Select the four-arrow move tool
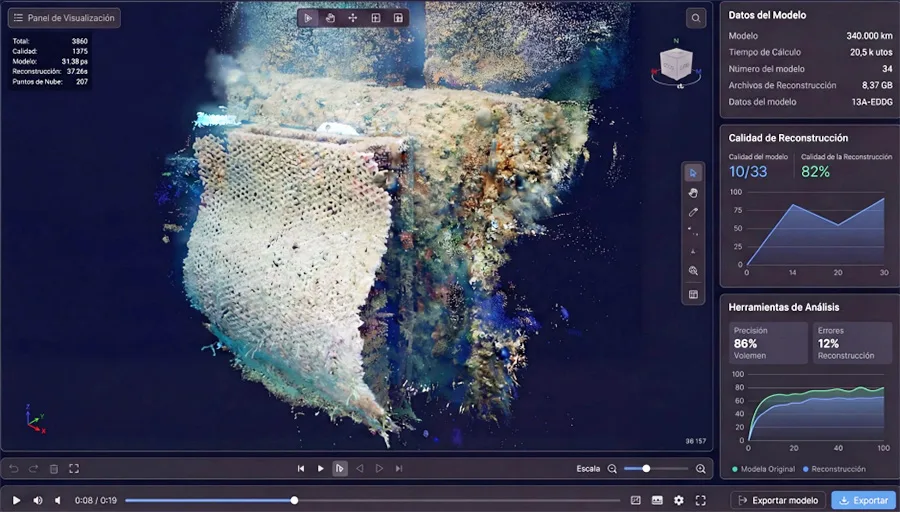The width and height of the screenshot is (900, 512). point(353,18)
